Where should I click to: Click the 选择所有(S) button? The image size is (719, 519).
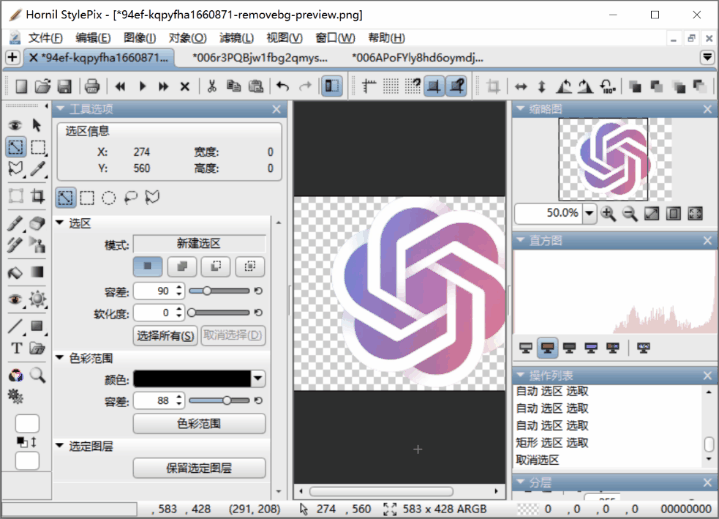(x=165, y=336)
